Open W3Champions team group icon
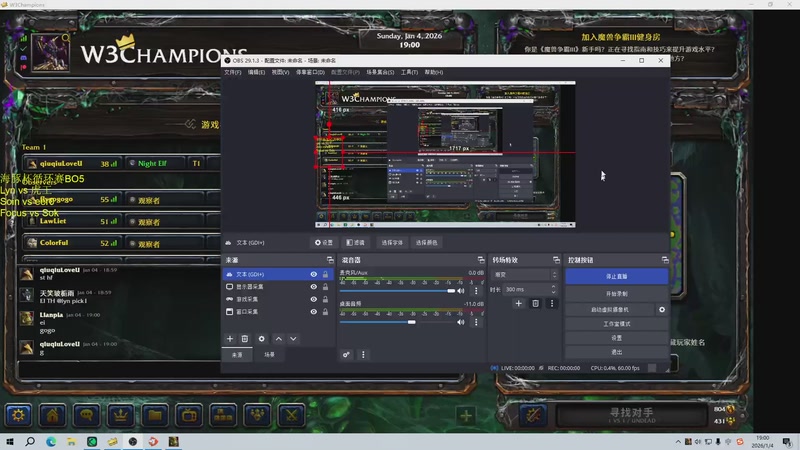Image resolution: width=800 pixels, height=450 pixels. click(257, 415)
